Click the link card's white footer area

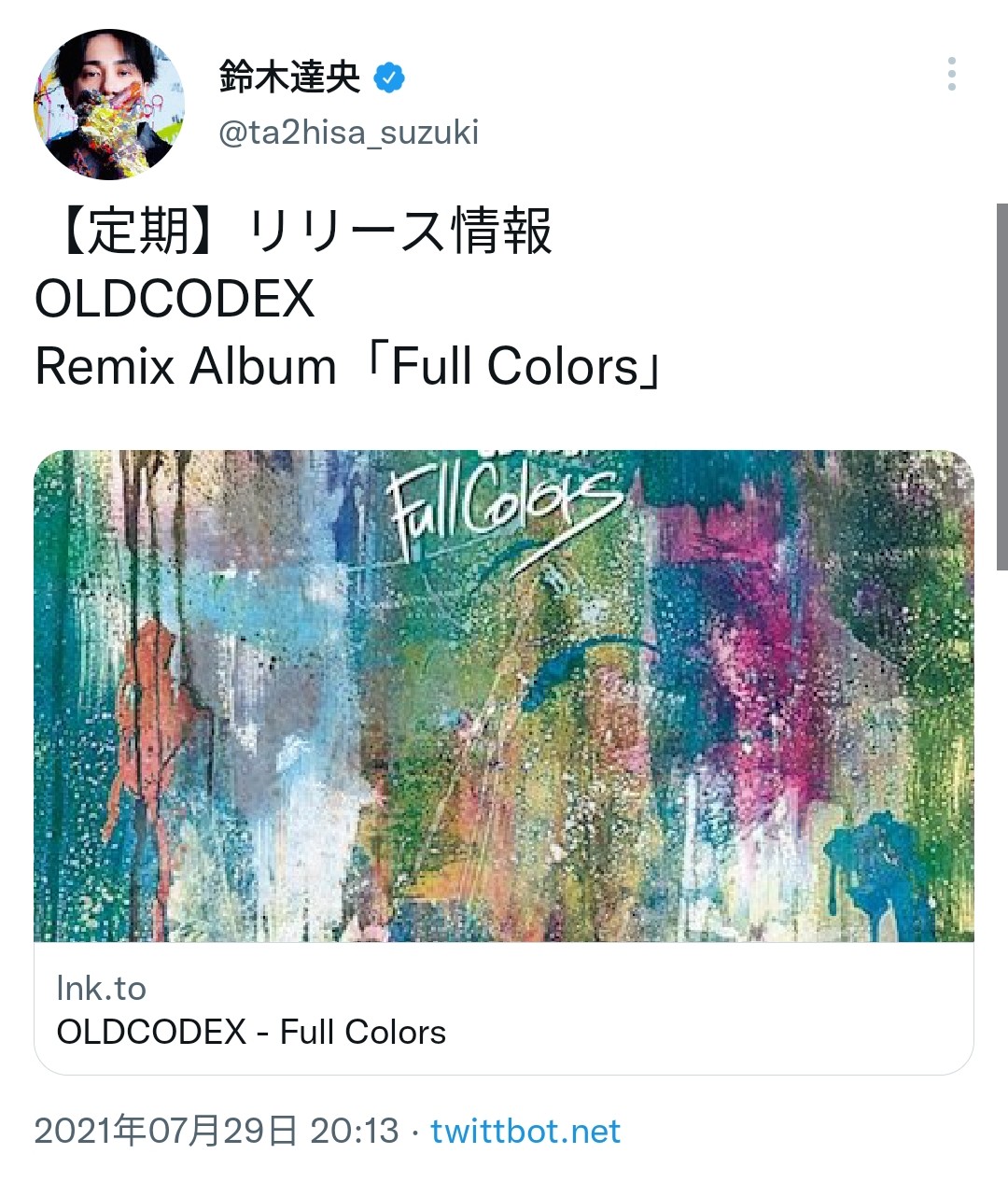(504, 1008)
